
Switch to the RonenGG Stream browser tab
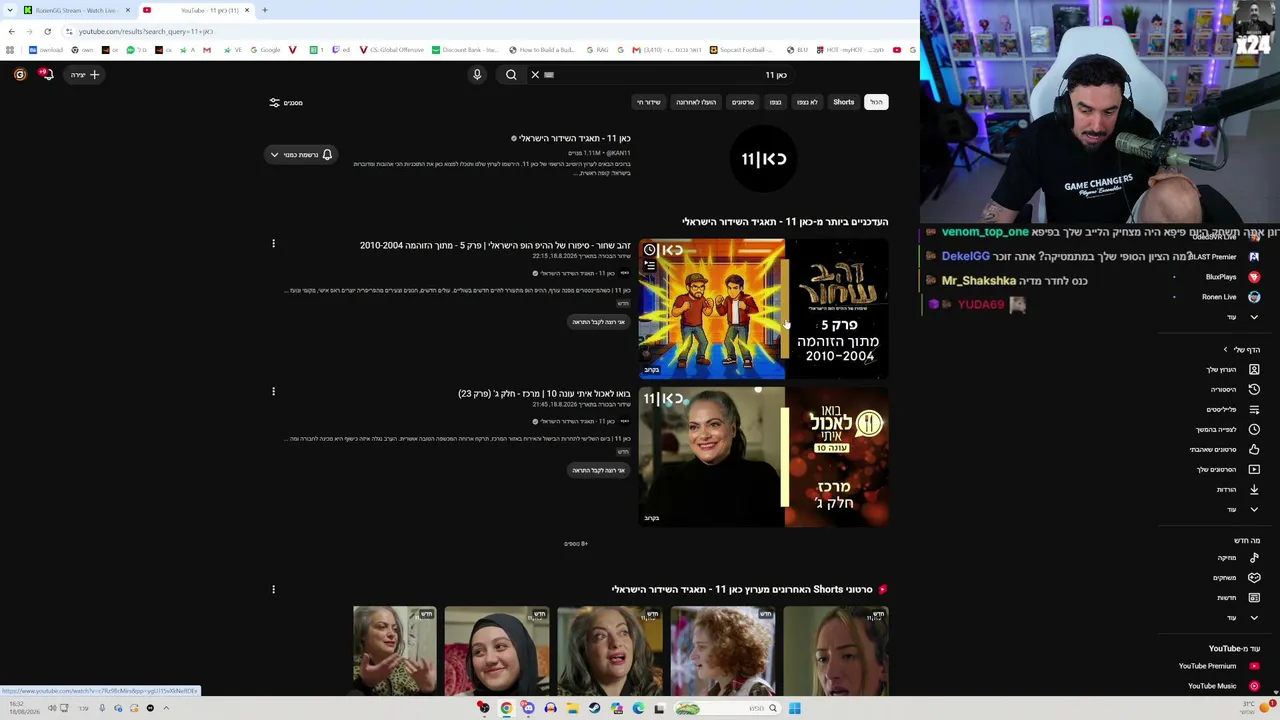click(76, 10)
